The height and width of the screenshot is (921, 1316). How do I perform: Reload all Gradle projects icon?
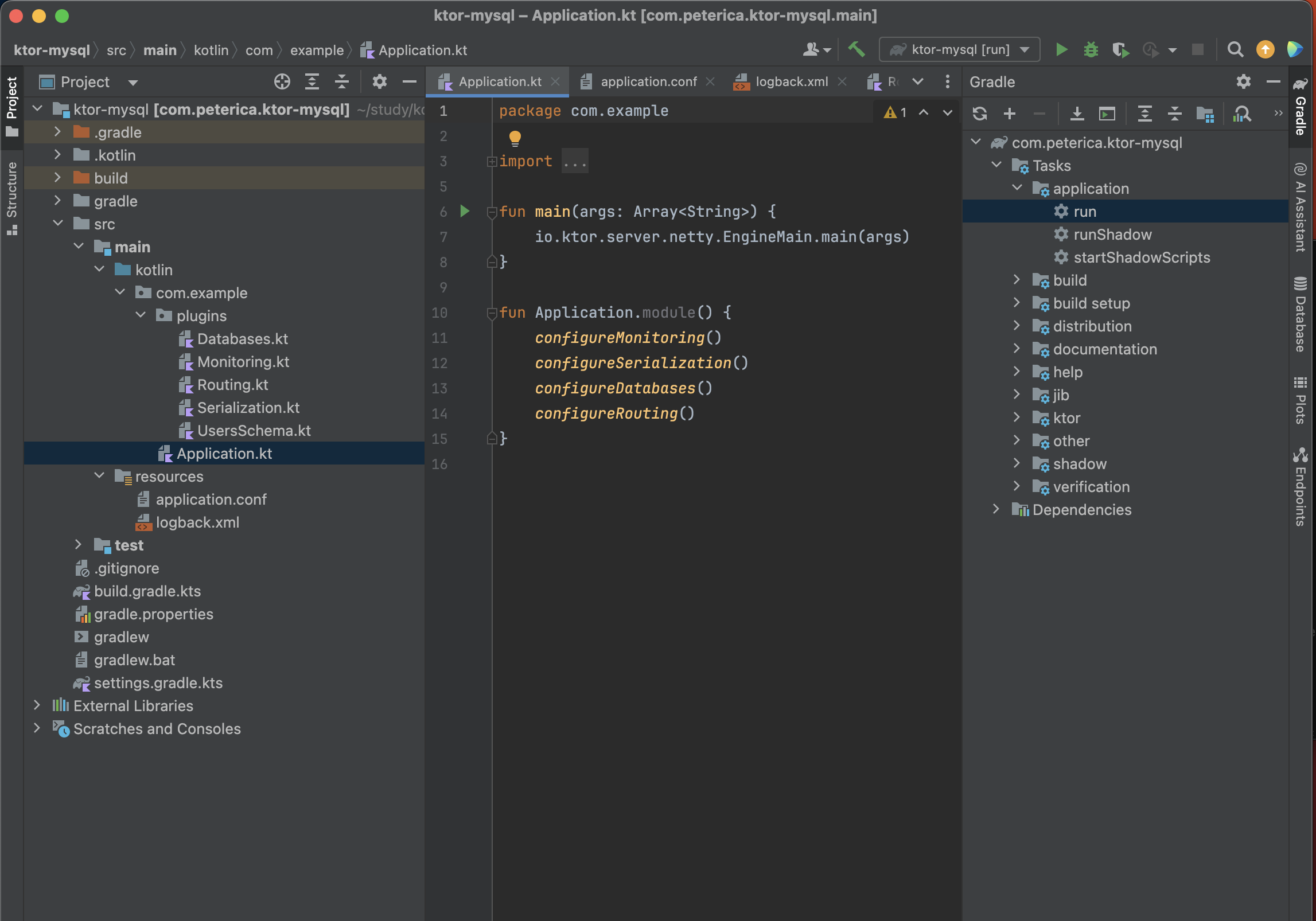point(980,114)
